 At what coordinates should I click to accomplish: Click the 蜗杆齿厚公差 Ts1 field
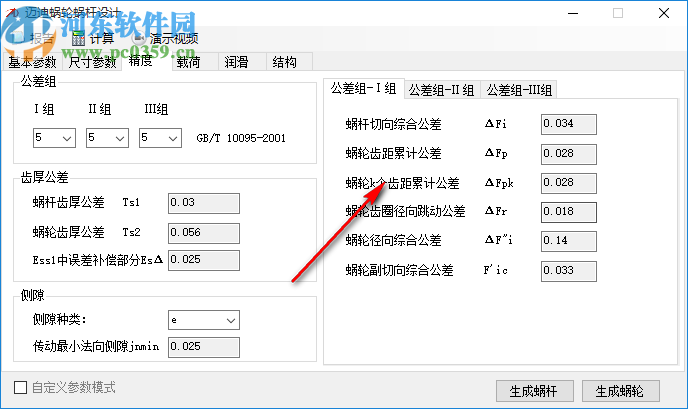[204, 203]
